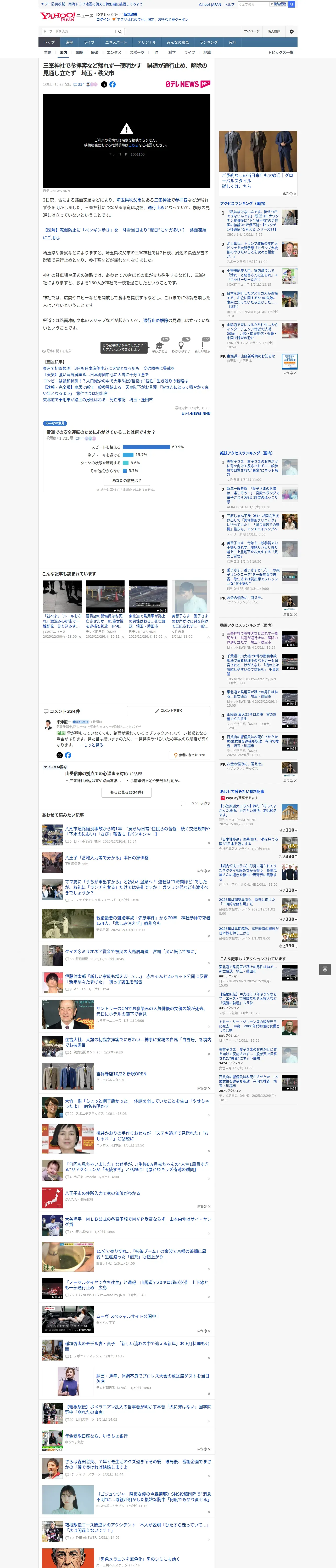Submit the キーワードを入力 keyword search magnifier
This screenshot has width=336, height=1568.
(x=120, y=31)
